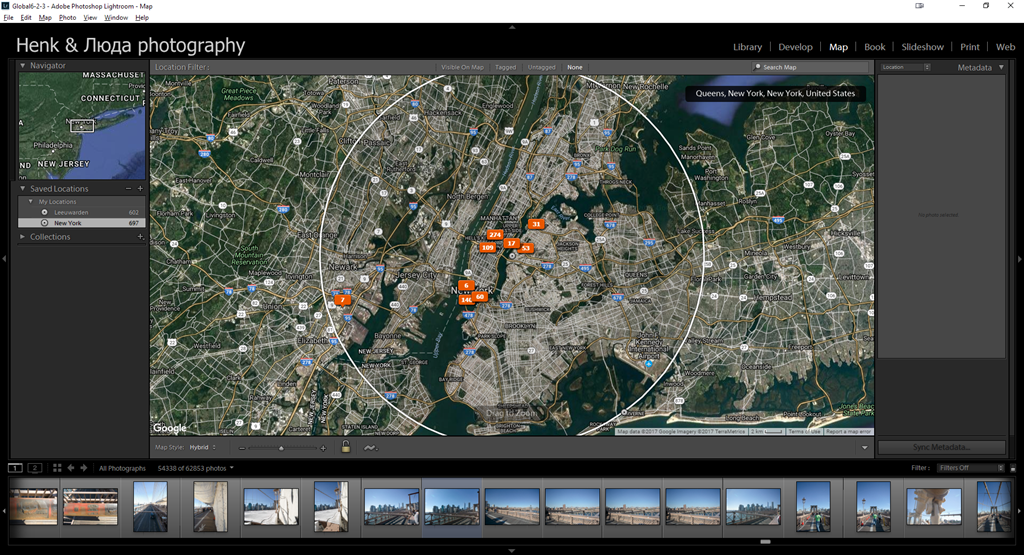Hide left panels with the side arrow
The width and height of the screenshot is (1024, 555).
pos(4,259)
